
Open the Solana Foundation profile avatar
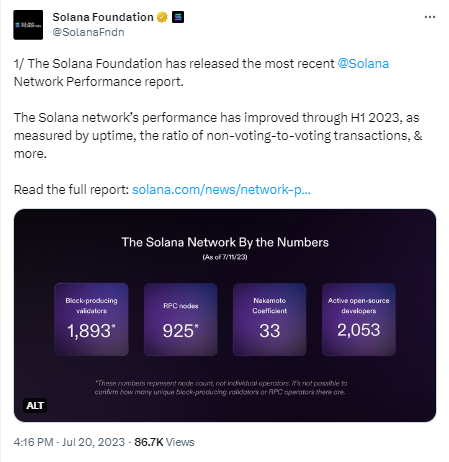28,25
